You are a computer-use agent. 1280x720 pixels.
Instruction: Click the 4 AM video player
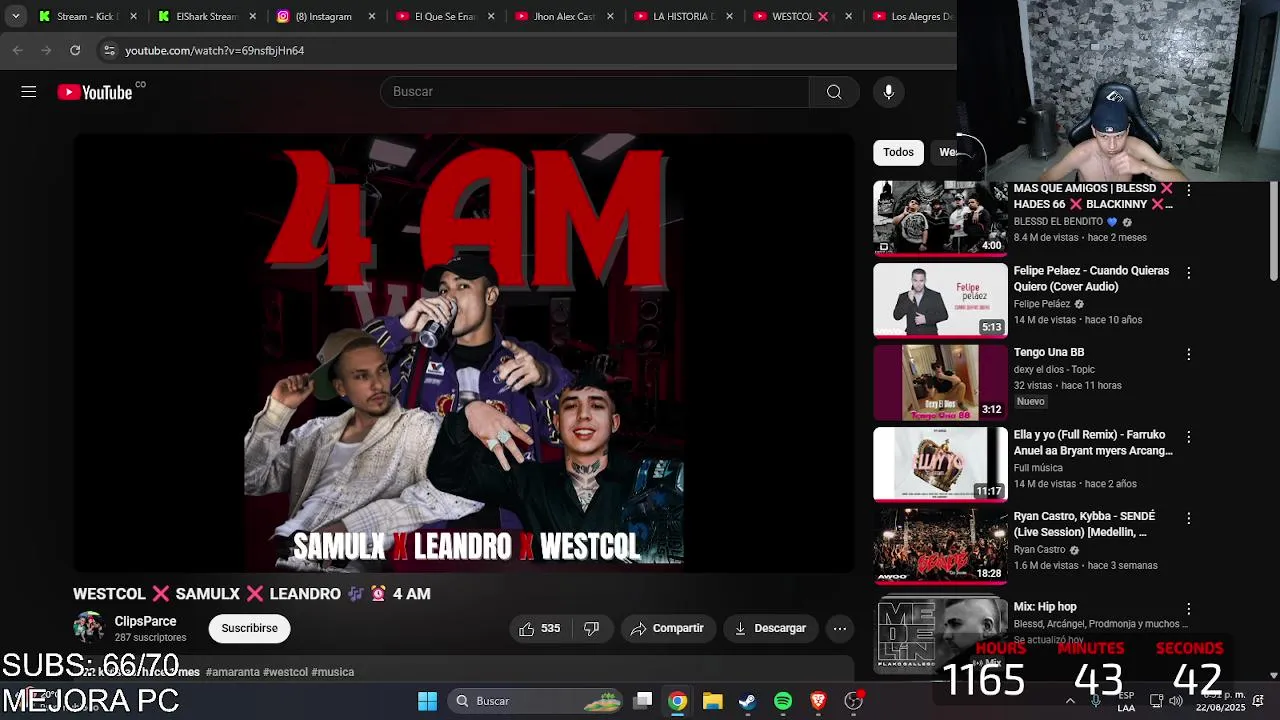pyautogui.click(x=464, y=353)
